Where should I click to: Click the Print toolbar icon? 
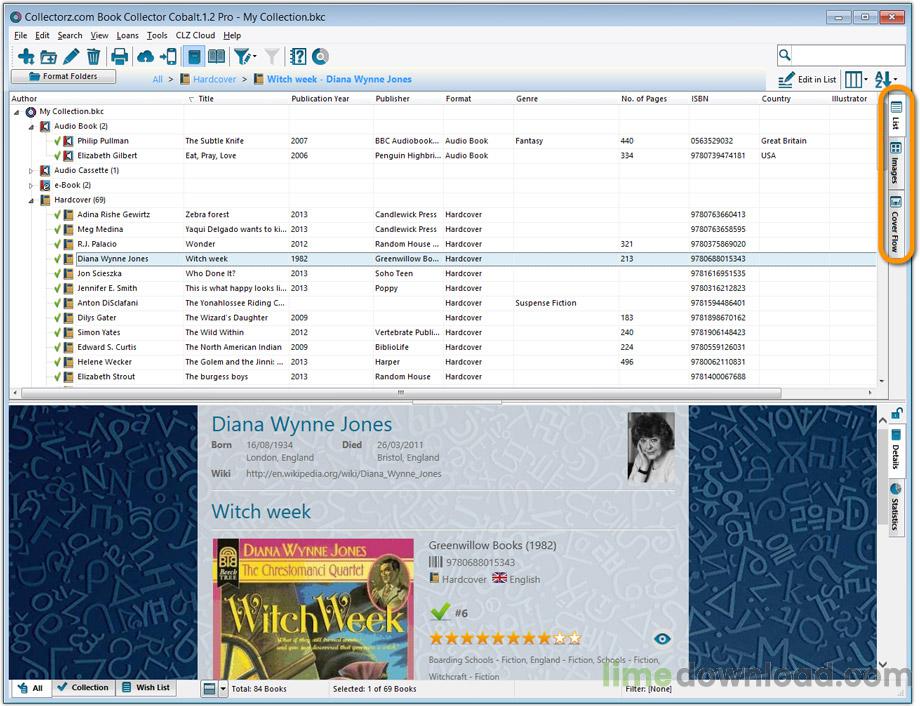pos(120,57)
